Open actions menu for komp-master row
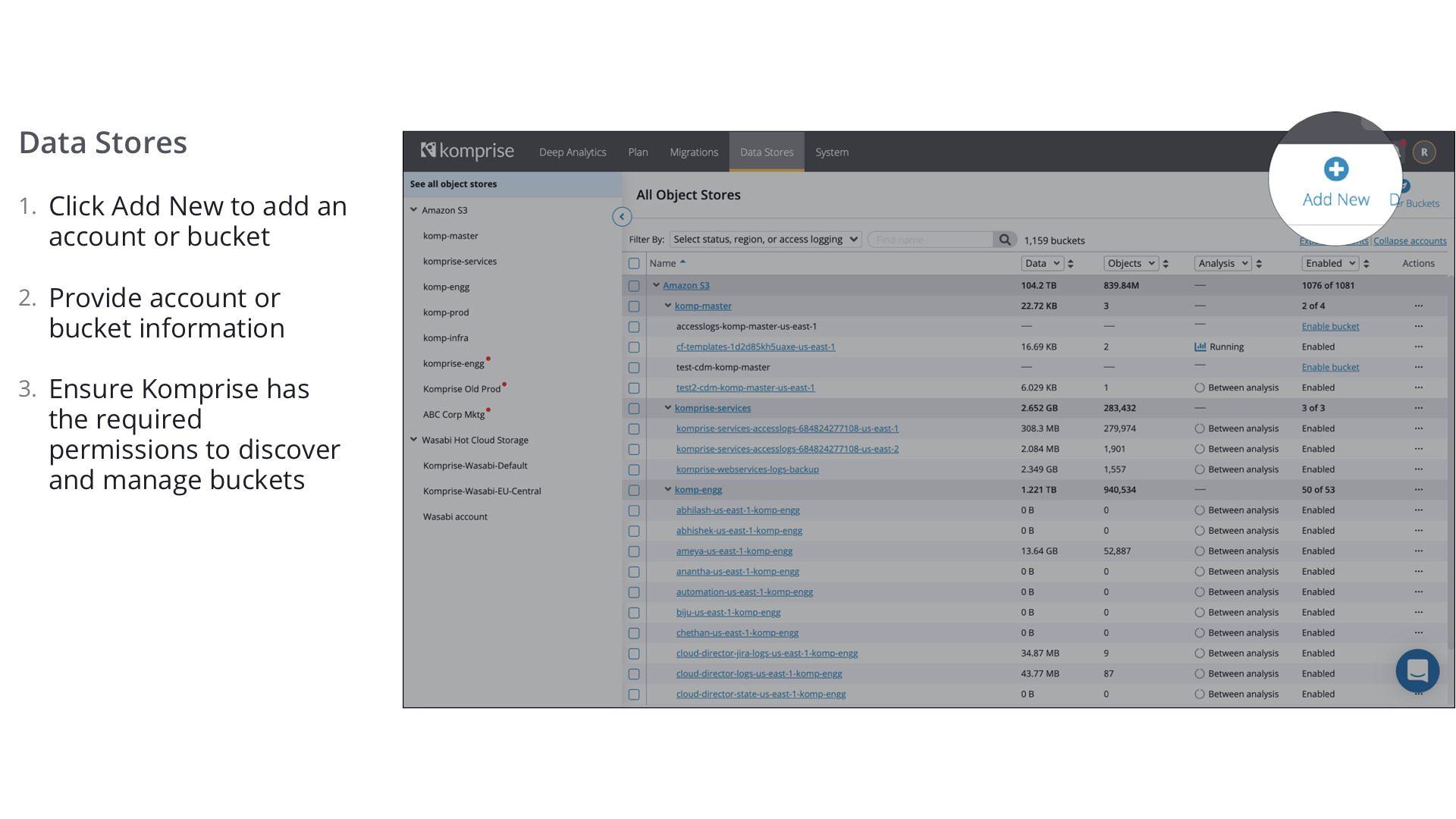1456x819 pixels. pyautogui.click(x=1419, y=306)
